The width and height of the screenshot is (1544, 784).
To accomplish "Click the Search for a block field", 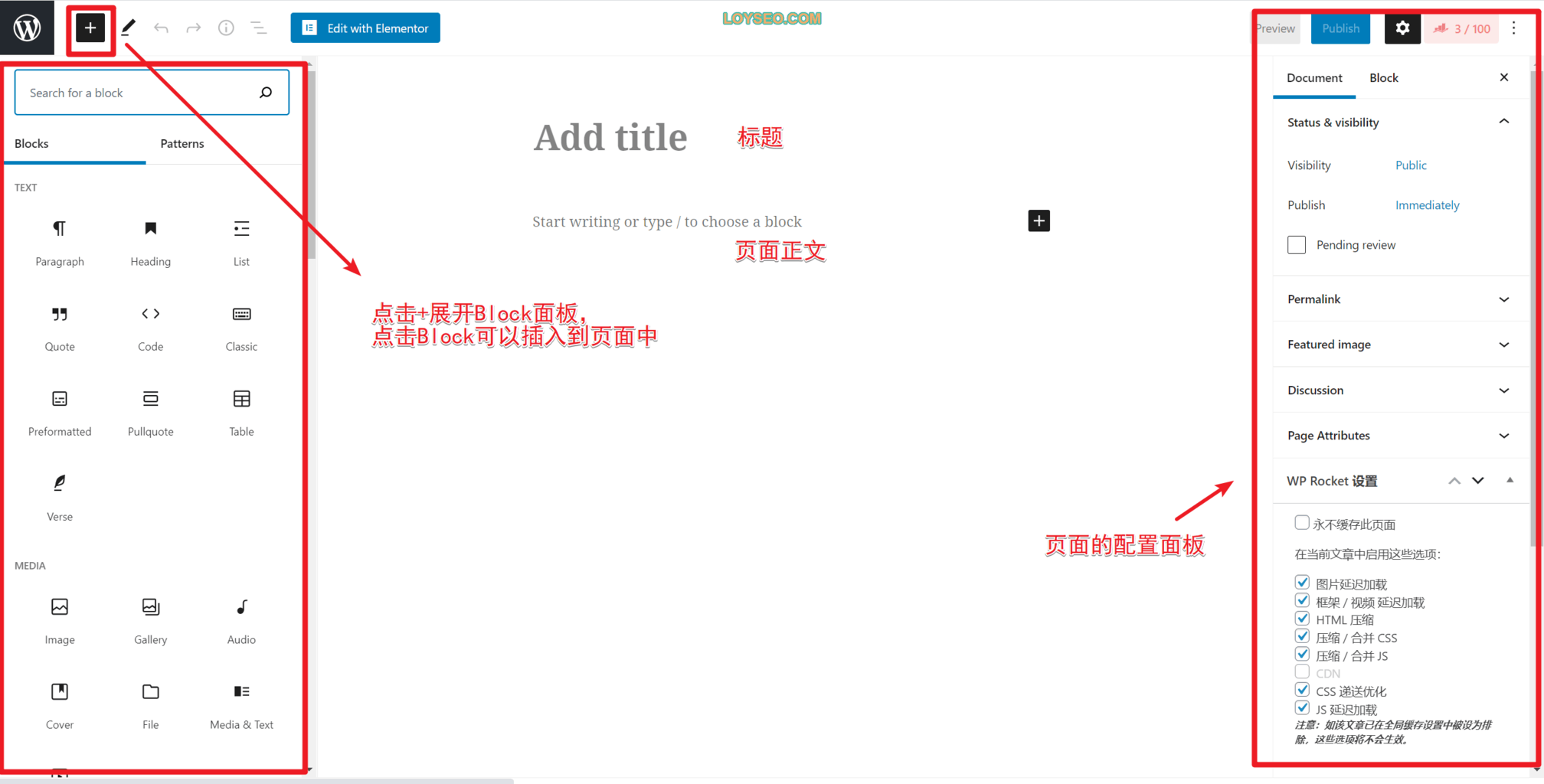I will [x=152, y=93].
